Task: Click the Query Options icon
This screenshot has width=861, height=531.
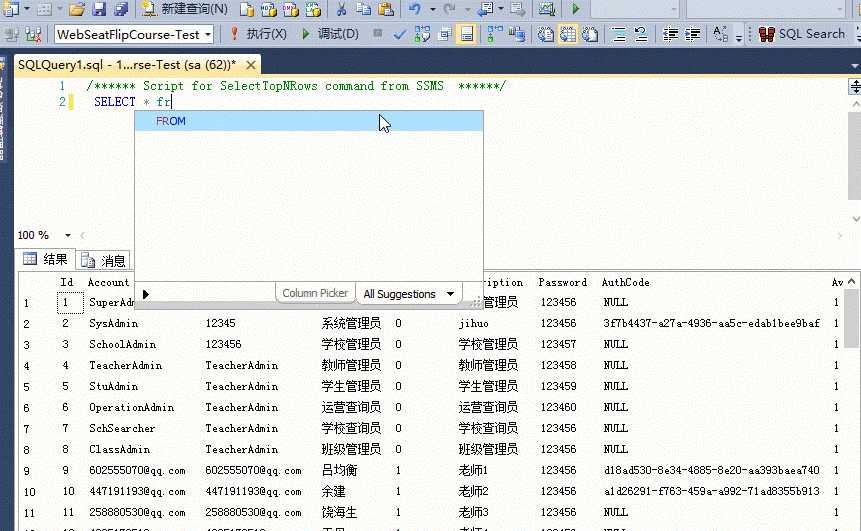Action: coord(444,35)
